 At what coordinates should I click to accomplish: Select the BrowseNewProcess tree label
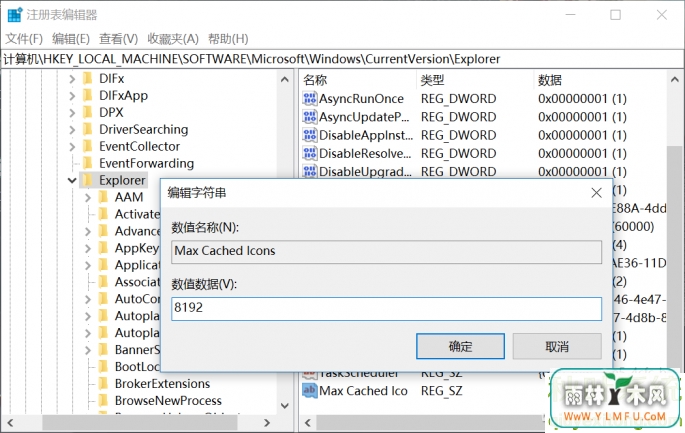click(168, 401)
